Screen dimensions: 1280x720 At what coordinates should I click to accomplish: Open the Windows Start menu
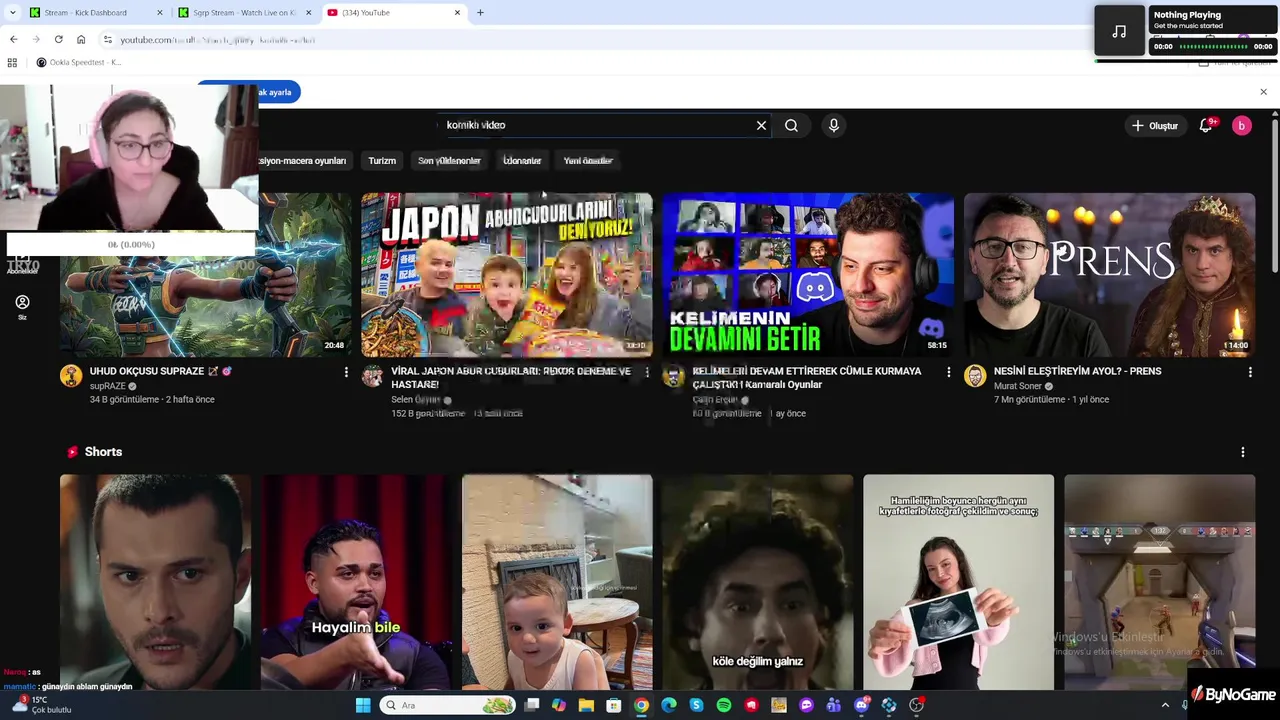(x=363, y=705)
